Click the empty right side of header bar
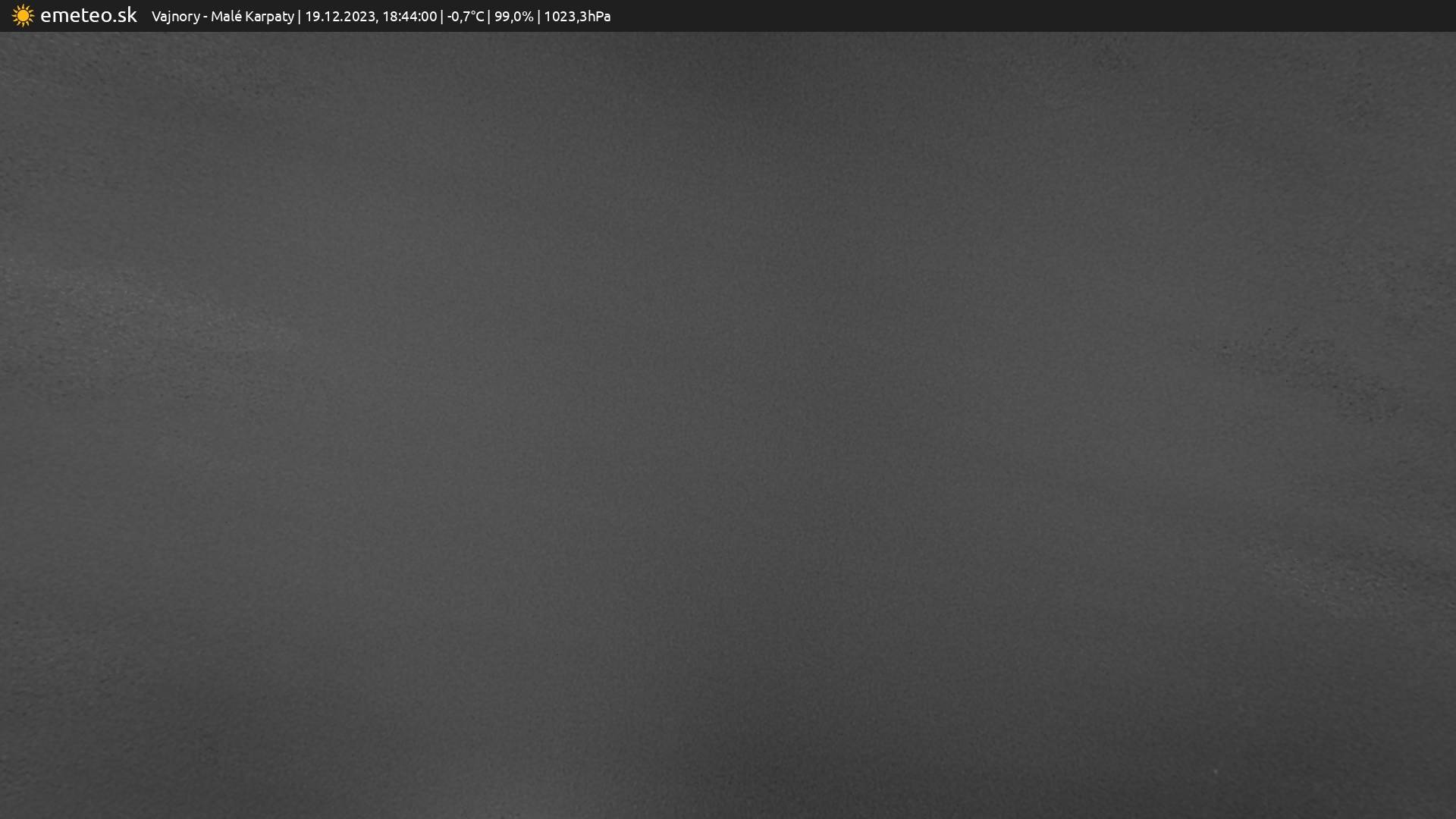 coord(1062,16)
